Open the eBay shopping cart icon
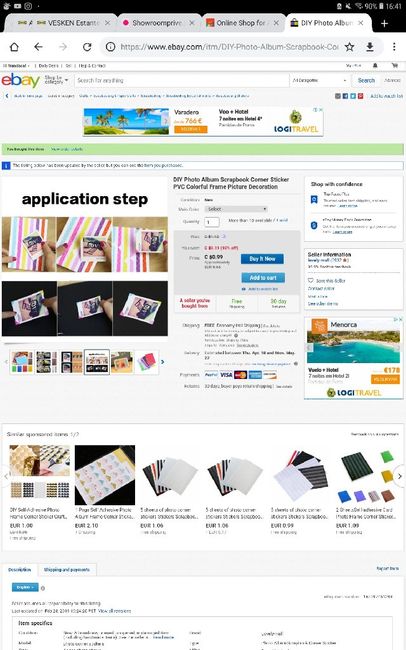406x650 pixels. (395, 65)
